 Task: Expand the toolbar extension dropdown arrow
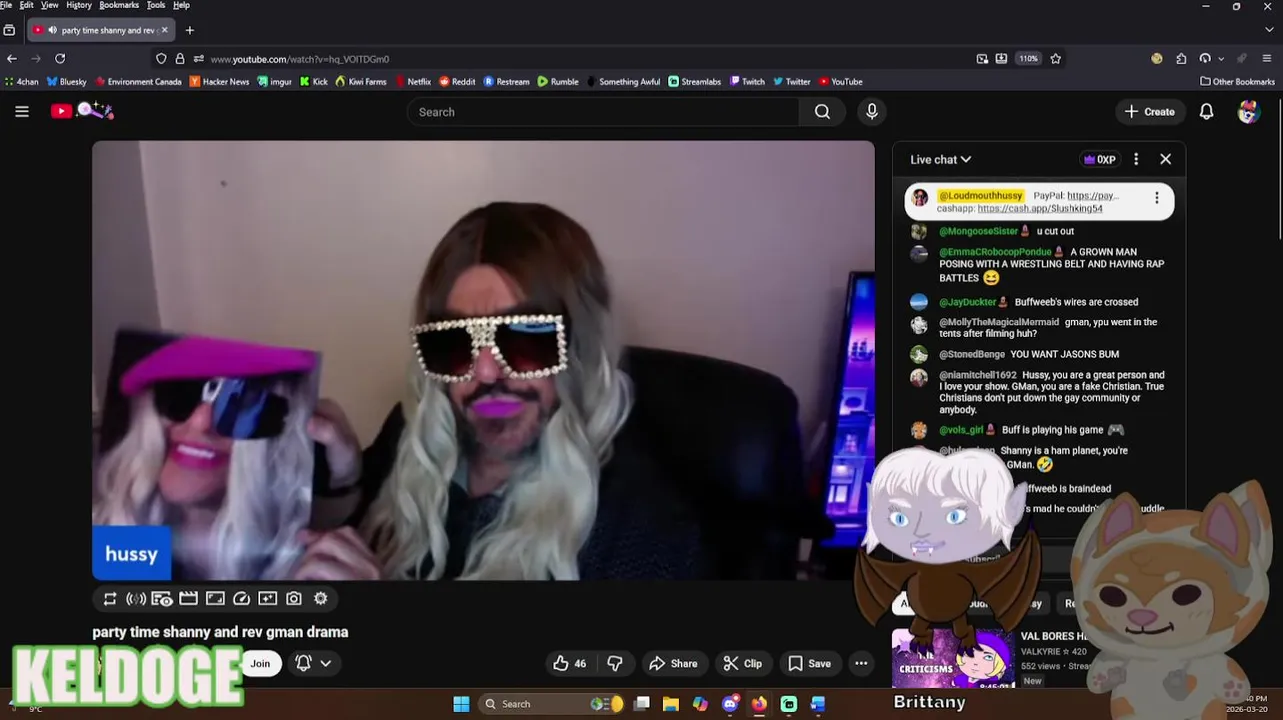pyautogui.click(x=1223, y=59)
